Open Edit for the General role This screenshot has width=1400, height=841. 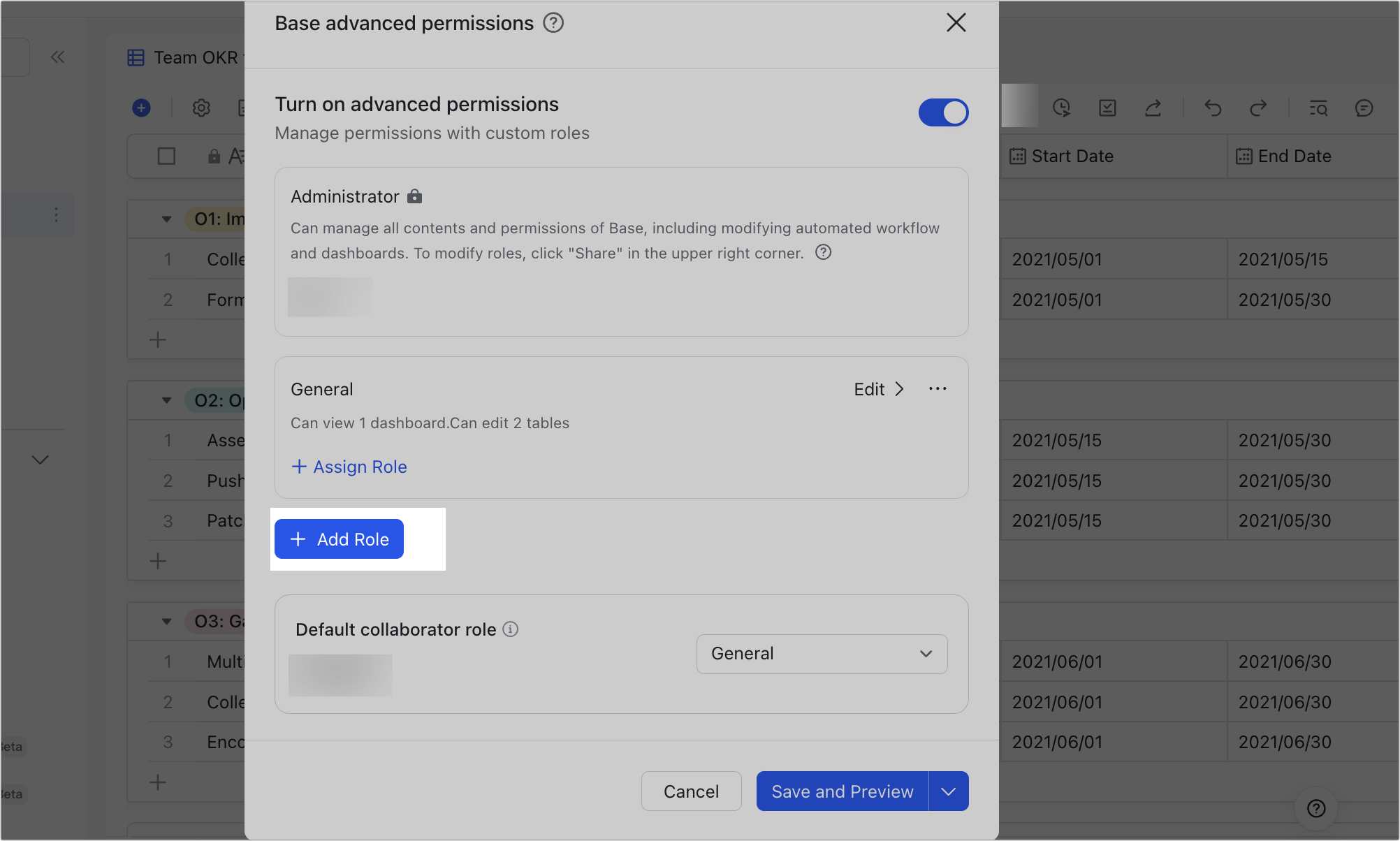(x=878, y=389)
